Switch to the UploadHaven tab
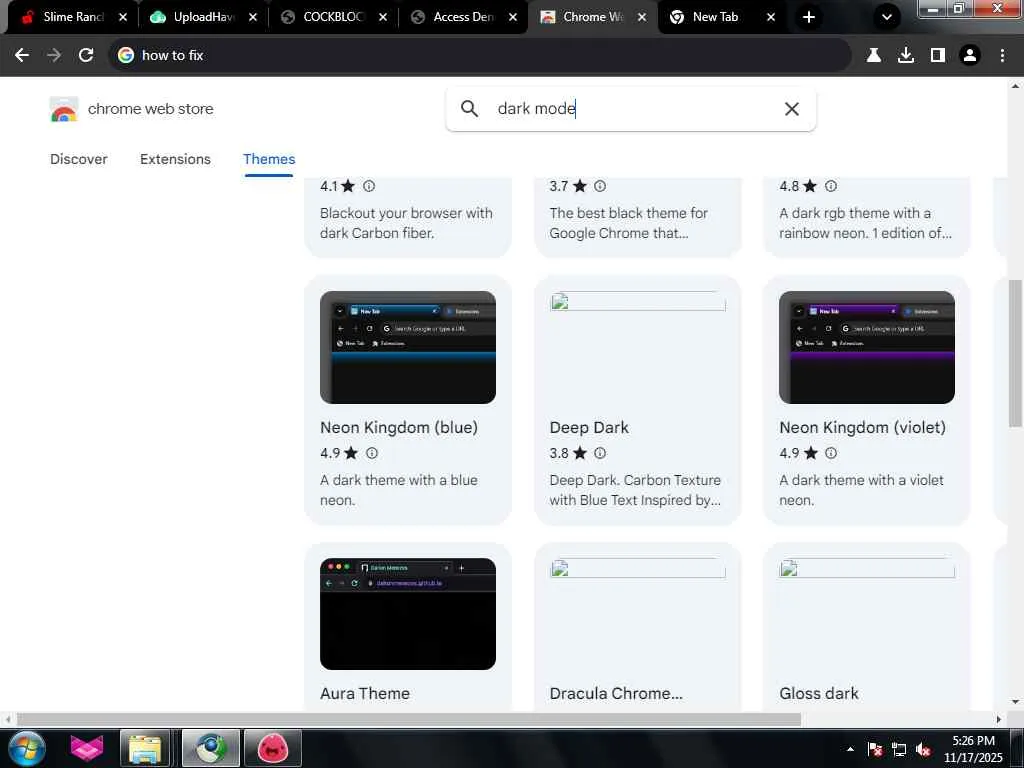The image size is (1024, 768). click(x=203, y=17)
